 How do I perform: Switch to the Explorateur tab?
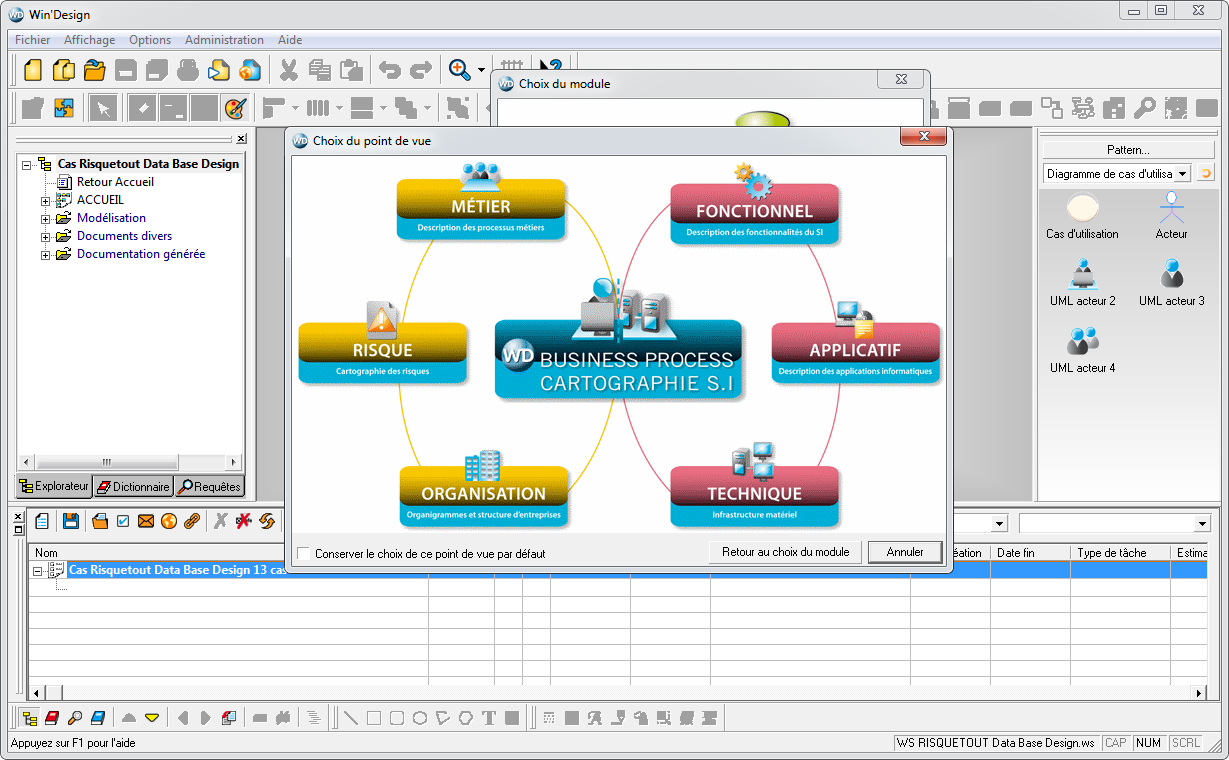click(x=54, y=486)
